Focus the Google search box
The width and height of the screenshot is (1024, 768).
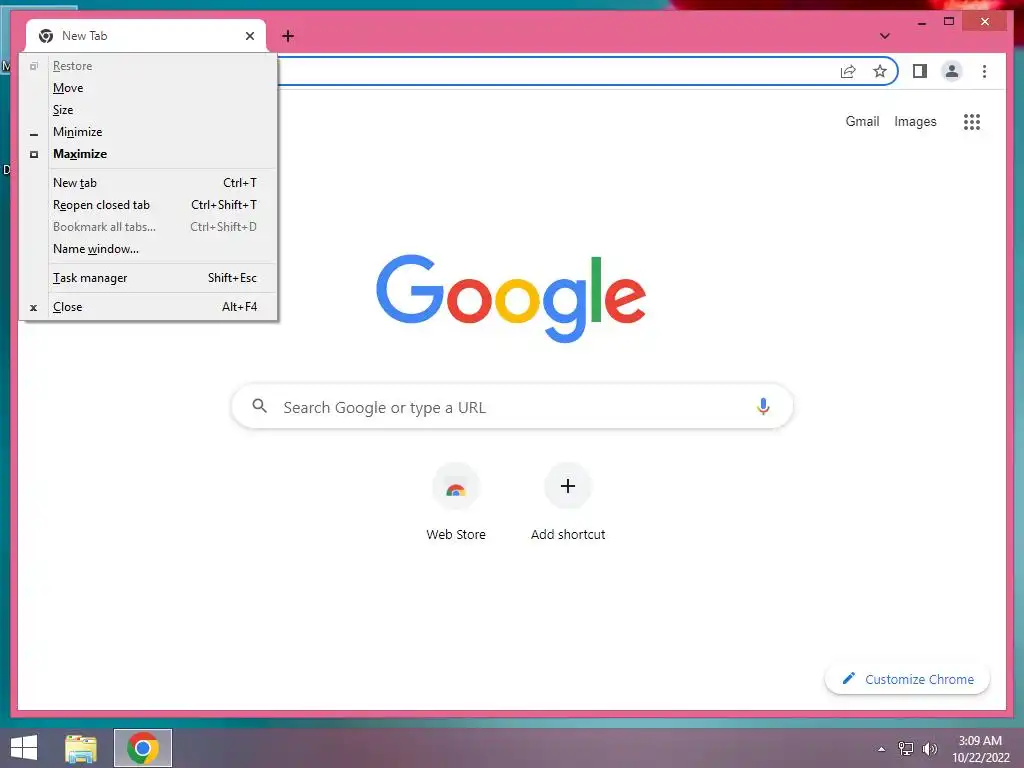(x=513, y=406)
